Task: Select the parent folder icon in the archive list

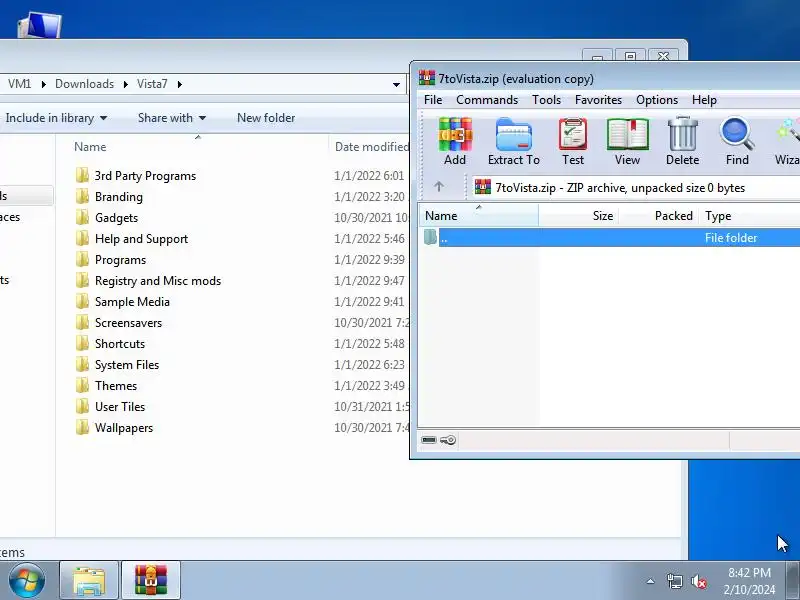Action: click(x=430, y=237)
